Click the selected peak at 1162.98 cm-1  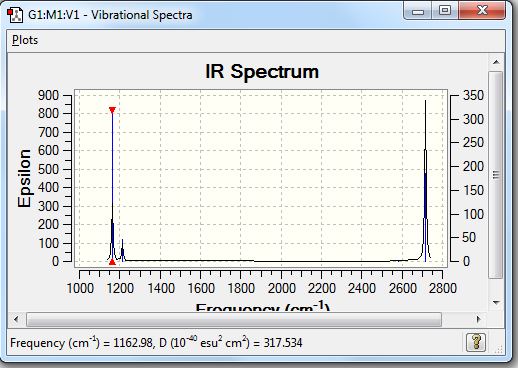coord(112,187)
